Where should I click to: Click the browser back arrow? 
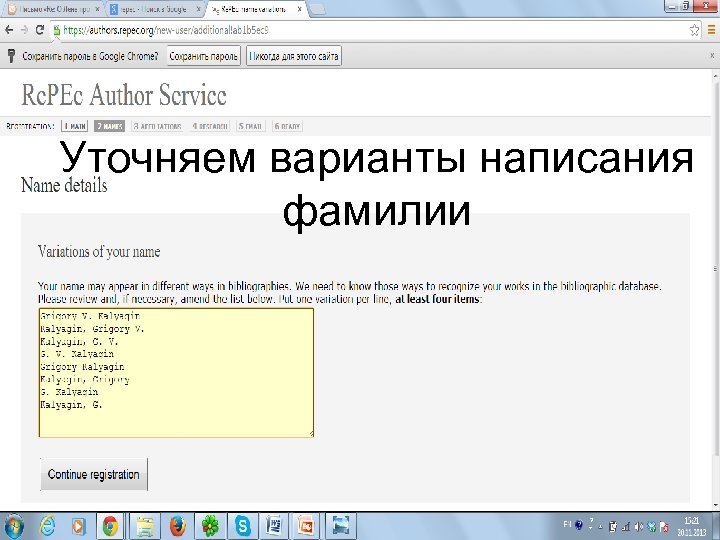[9, 30]
